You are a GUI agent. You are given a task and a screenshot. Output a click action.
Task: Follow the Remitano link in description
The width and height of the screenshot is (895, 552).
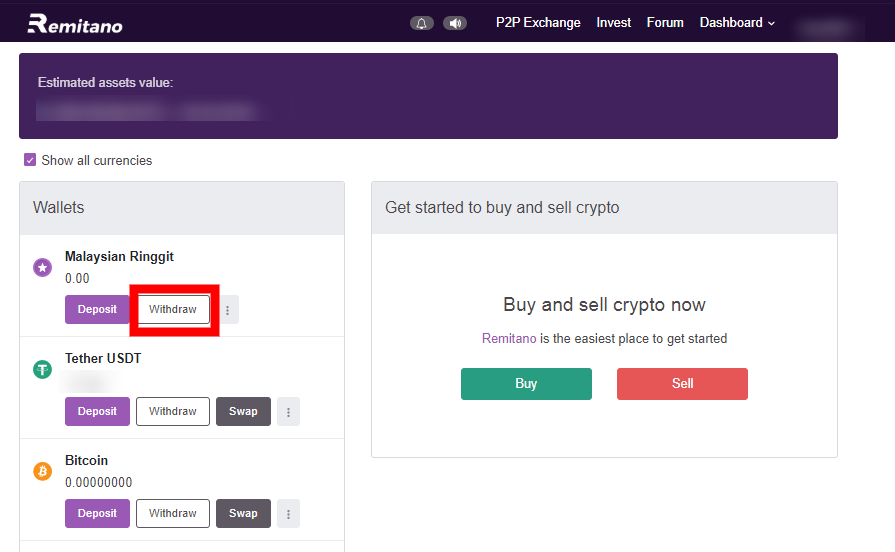coord(508,339)
